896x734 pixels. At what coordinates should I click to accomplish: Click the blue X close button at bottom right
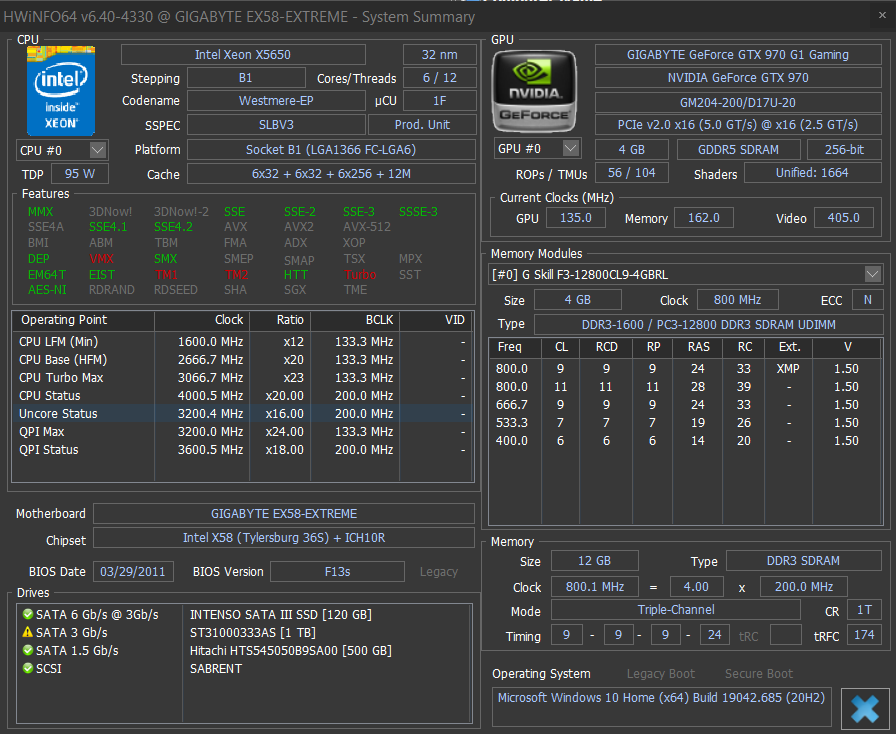(865, 709)
